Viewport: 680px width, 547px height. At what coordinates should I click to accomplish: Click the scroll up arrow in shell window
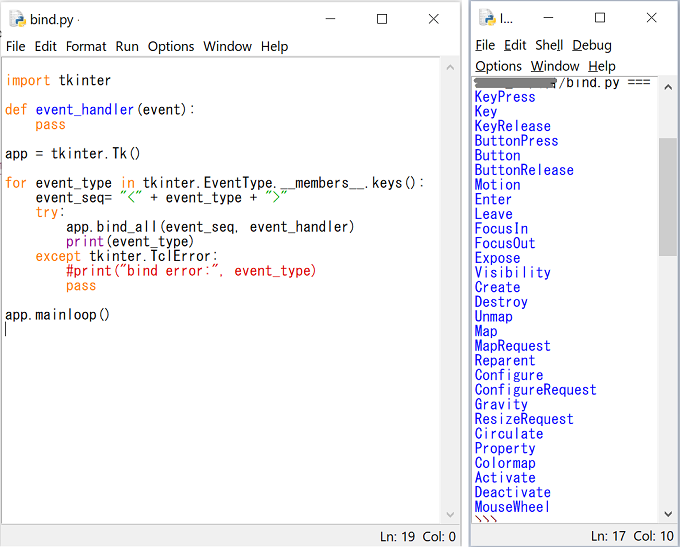coord(668,86)
